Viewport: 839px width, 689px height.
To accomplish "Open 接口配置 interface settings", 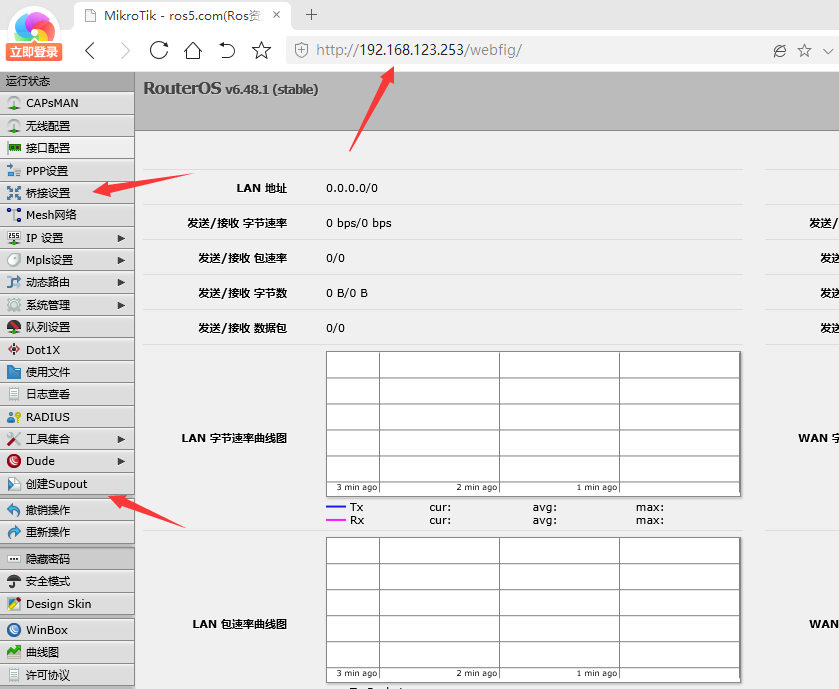I will tap(67, 148).
